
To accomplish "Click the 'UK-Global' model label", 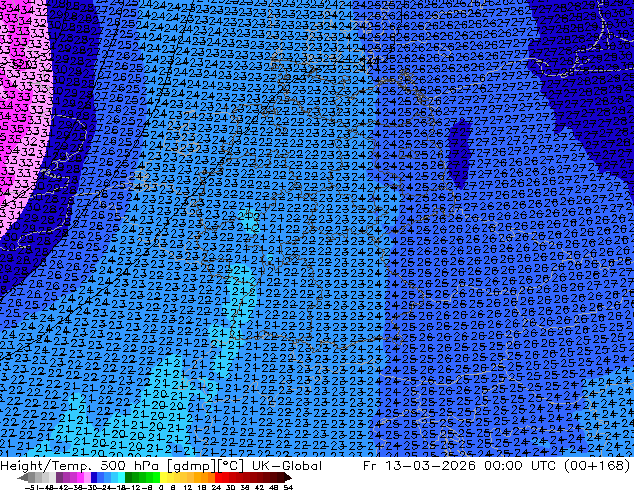I will coord(287,466).
